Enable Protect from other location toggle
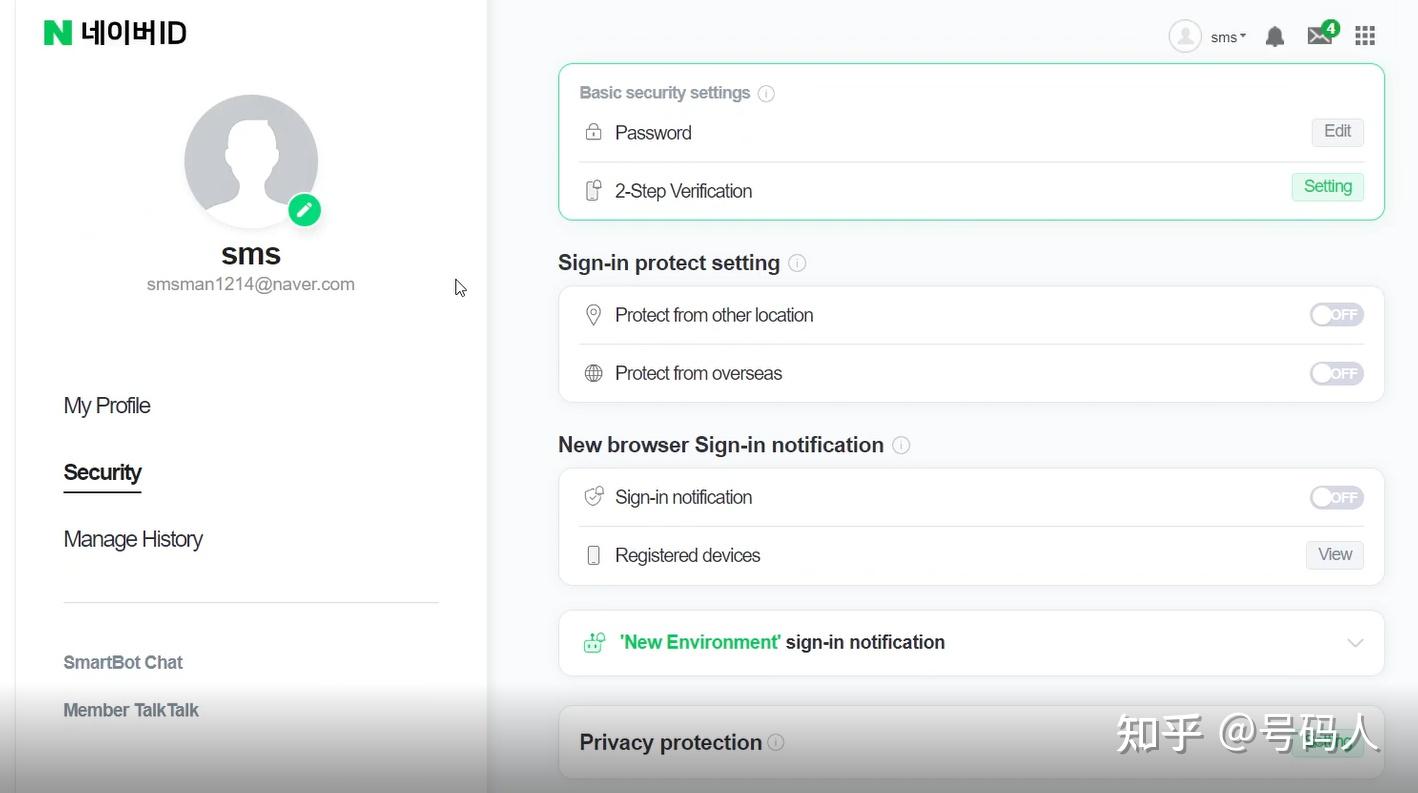This screenshot has width=1418, height=793. point(1336,315)
